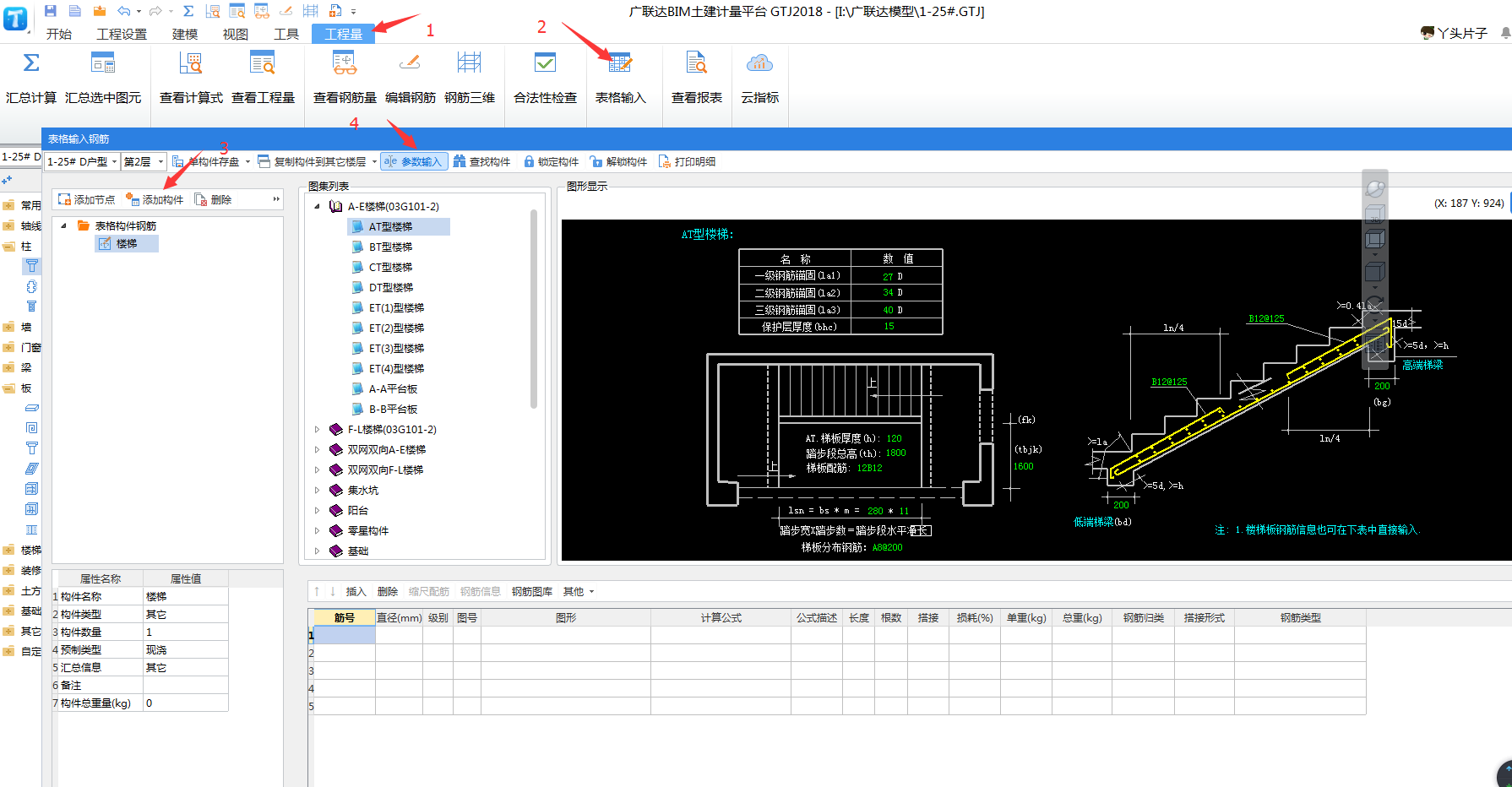Select ET(1)型楼梯 in atlas list
This screenshot has height=787, width=1512.
point(396,307)
